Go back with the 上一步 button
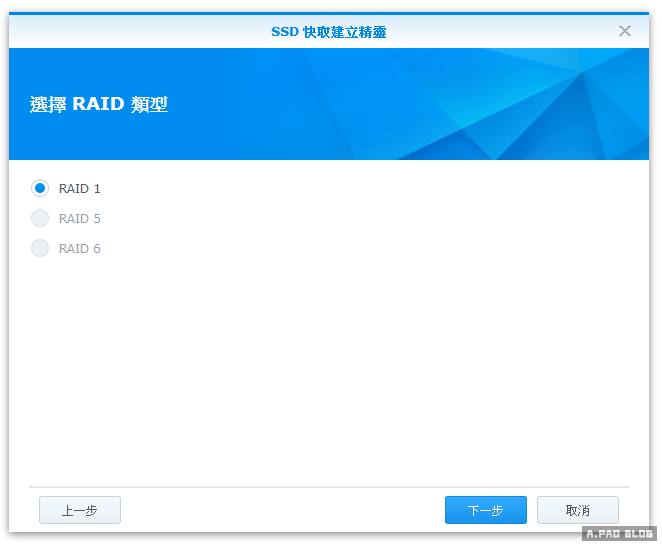 (80, 510)
